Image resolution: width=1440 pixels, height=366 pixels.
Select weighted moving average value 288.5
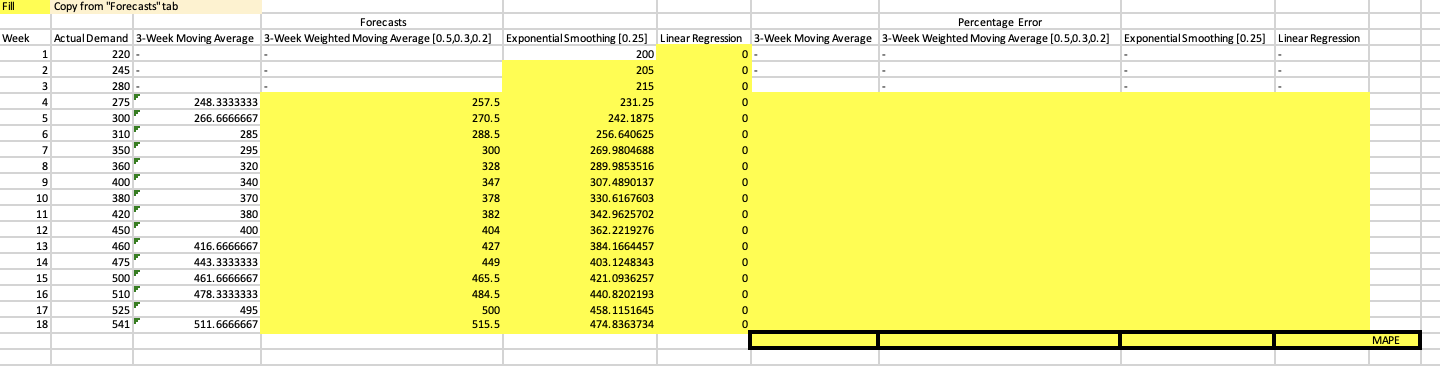tap(382, 133)
